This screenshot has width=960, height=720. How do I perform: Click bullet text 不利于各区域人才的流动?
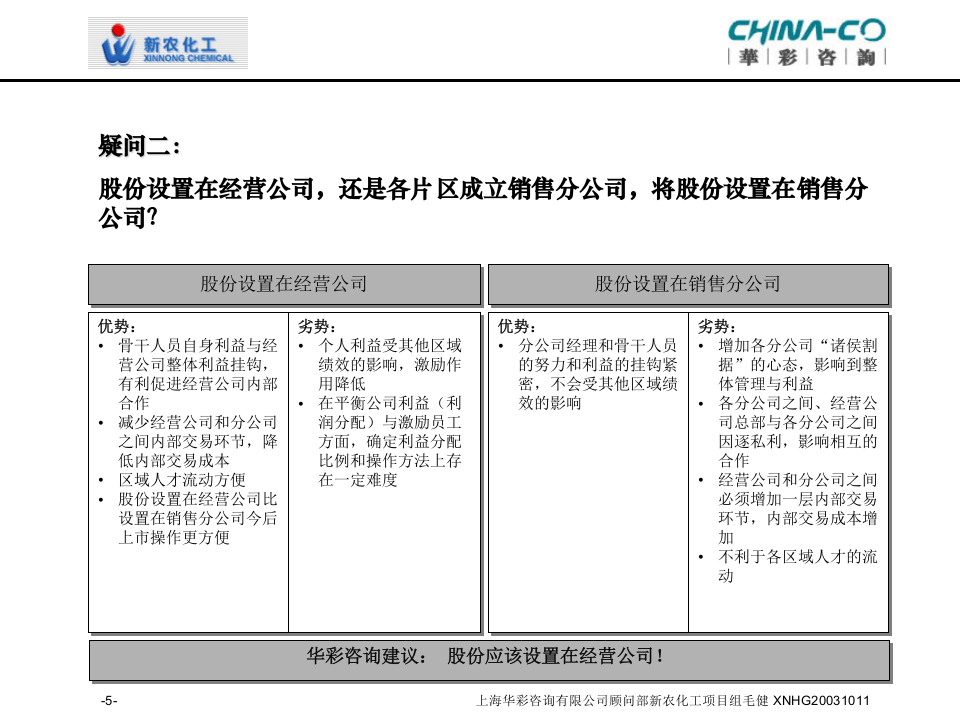pos(798,566)
